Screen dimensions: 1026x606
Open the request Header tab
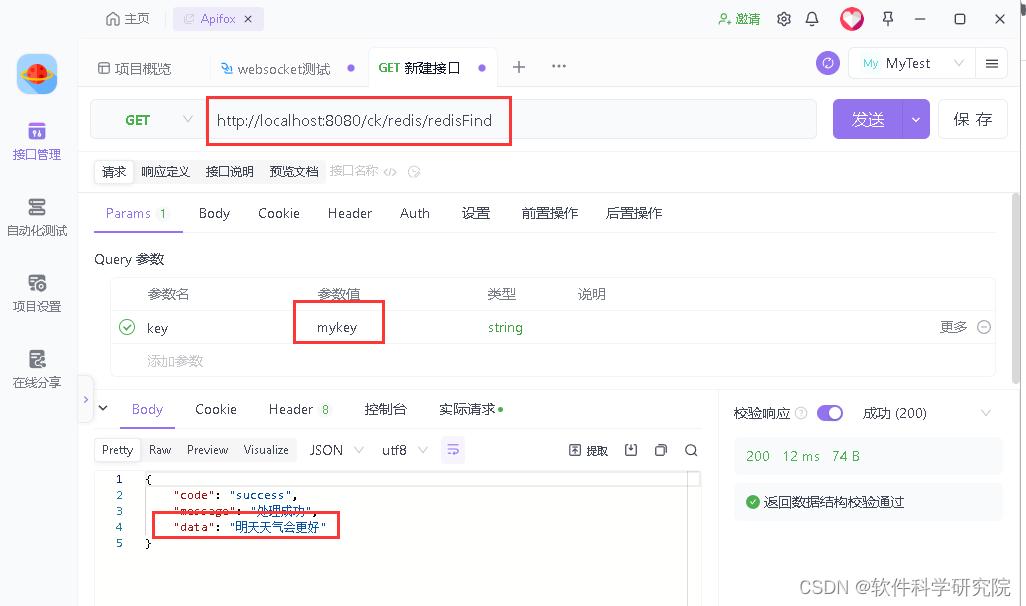coord(350,213)
